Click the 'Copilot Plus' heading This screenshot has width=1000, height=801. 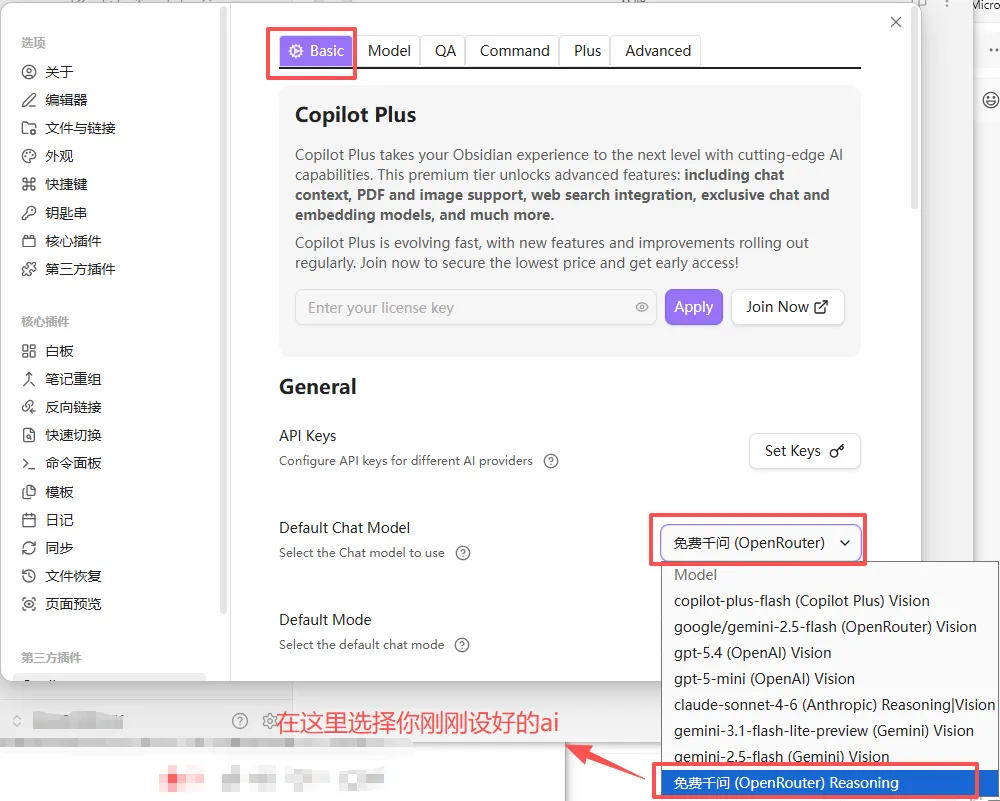click(x=355, y=115)
